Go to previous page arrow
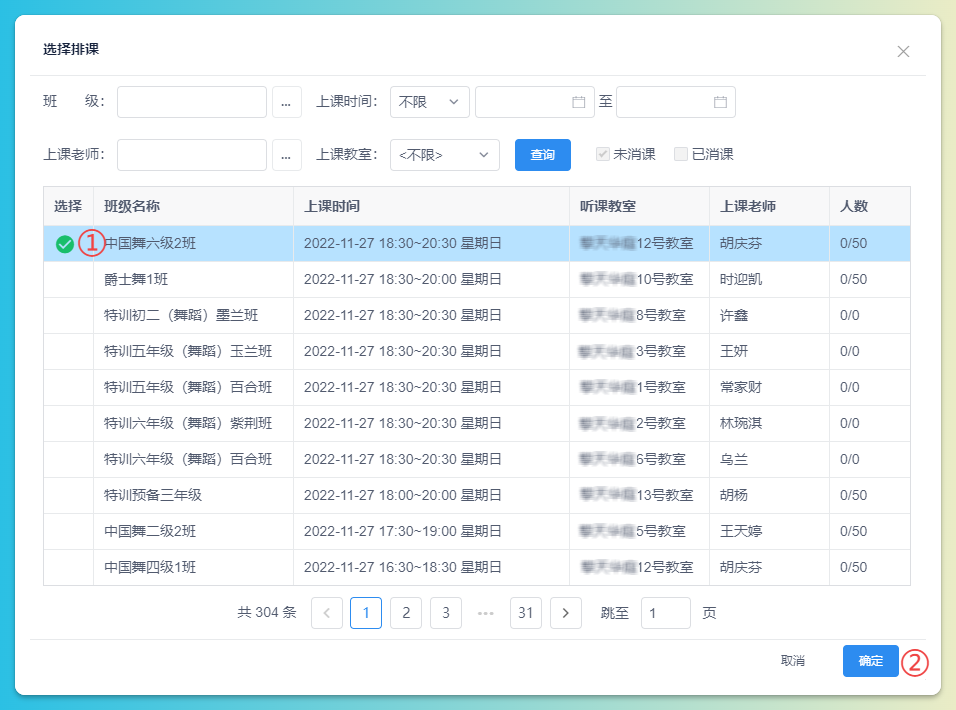This screenshot has width=956, height=710. [327, 613]
